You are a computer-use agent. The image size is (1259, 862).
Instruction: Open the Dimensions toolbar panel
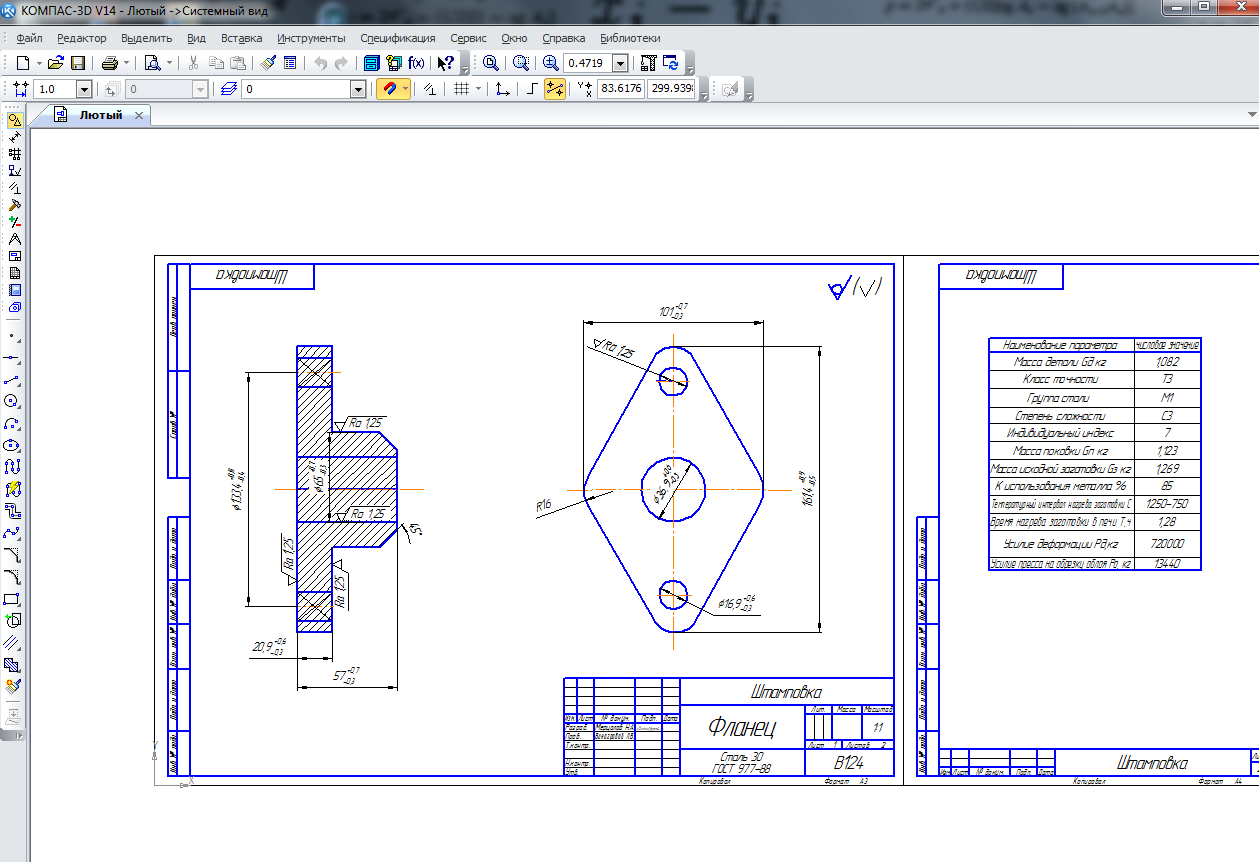click(x=13, y=137)
